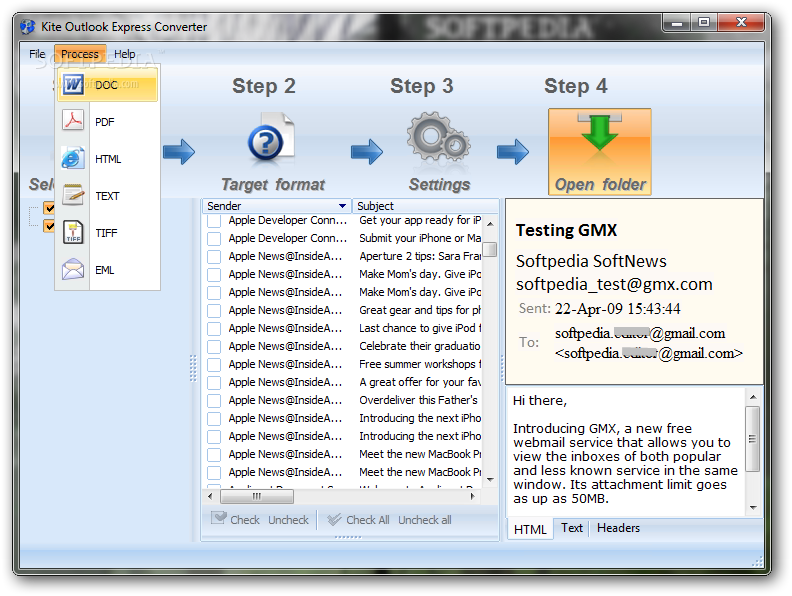Image resolution: width=792 pixels, height=596 pixels.
Task: Select DOC format from Process menu
Action: [x=107, y=85]
